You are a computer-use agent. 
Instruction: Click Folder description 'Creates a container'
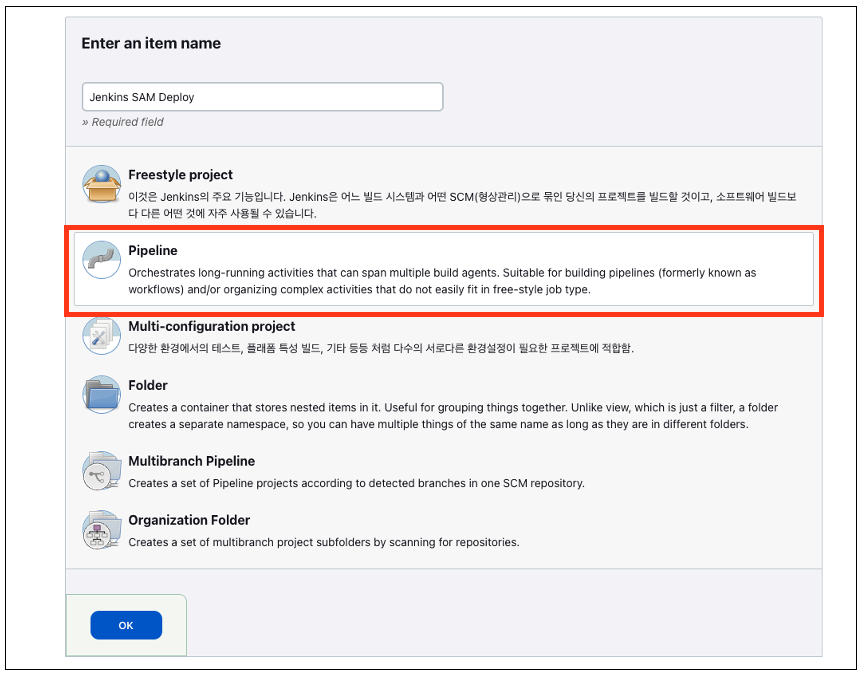453,416
